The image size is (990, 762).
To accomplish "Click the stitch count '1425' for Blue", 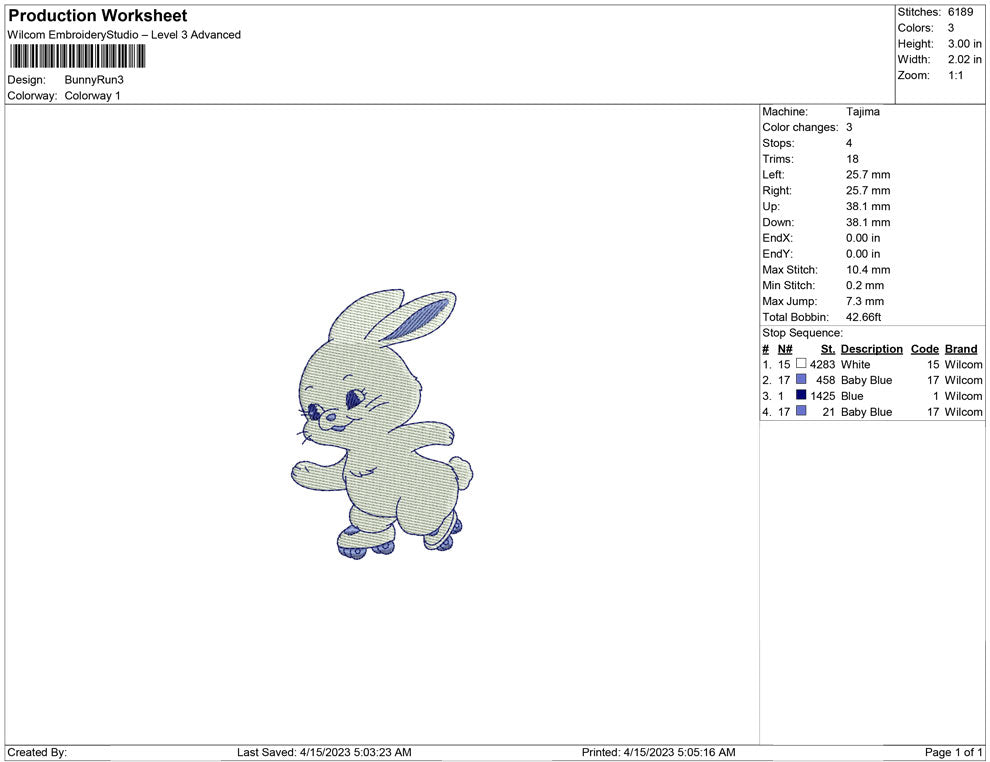I will (x=823, y=396).
